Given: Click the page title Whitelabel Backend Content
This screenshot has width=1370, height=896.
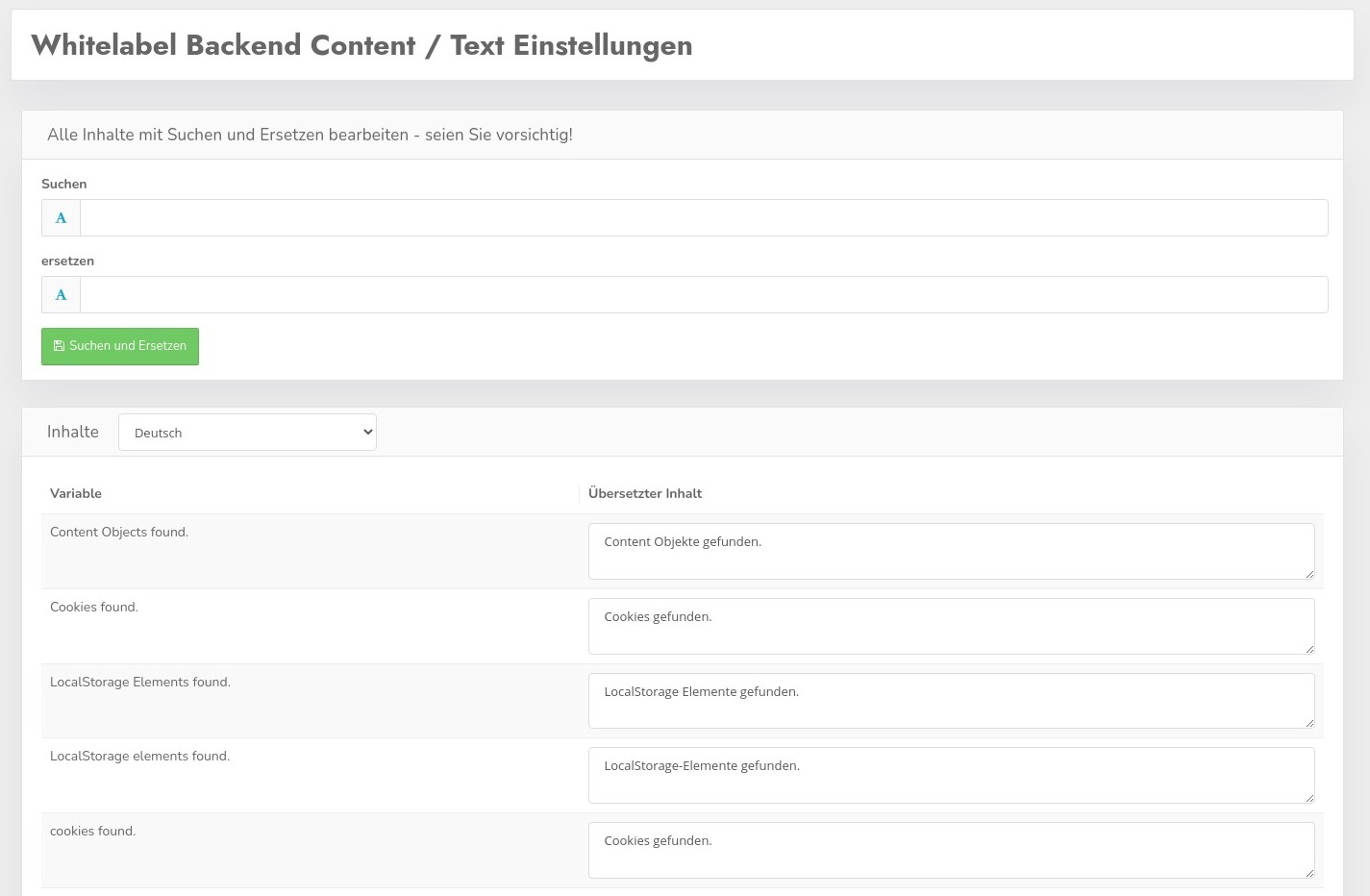Looking at the screenshot, I should pos(361,45).
